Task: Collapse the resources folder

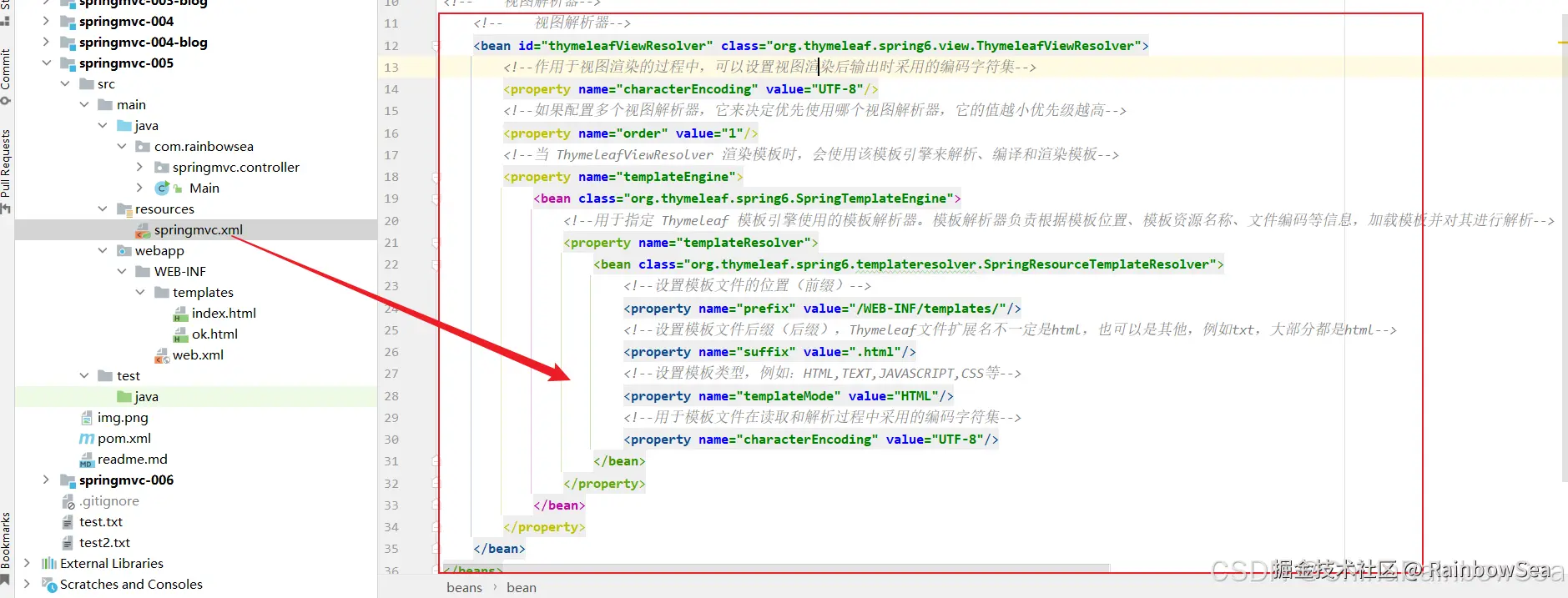Action: [103, 209]
